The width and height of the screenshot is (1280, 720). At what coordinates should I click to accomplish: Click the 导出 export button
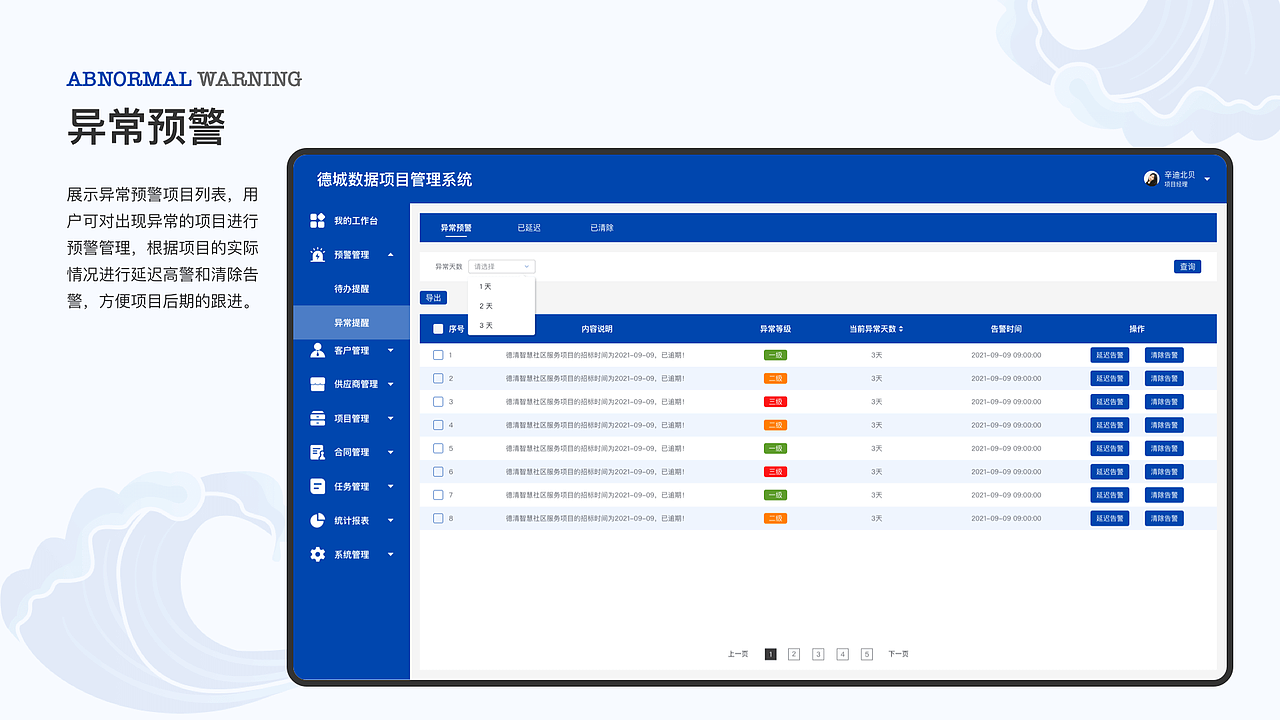433,298
